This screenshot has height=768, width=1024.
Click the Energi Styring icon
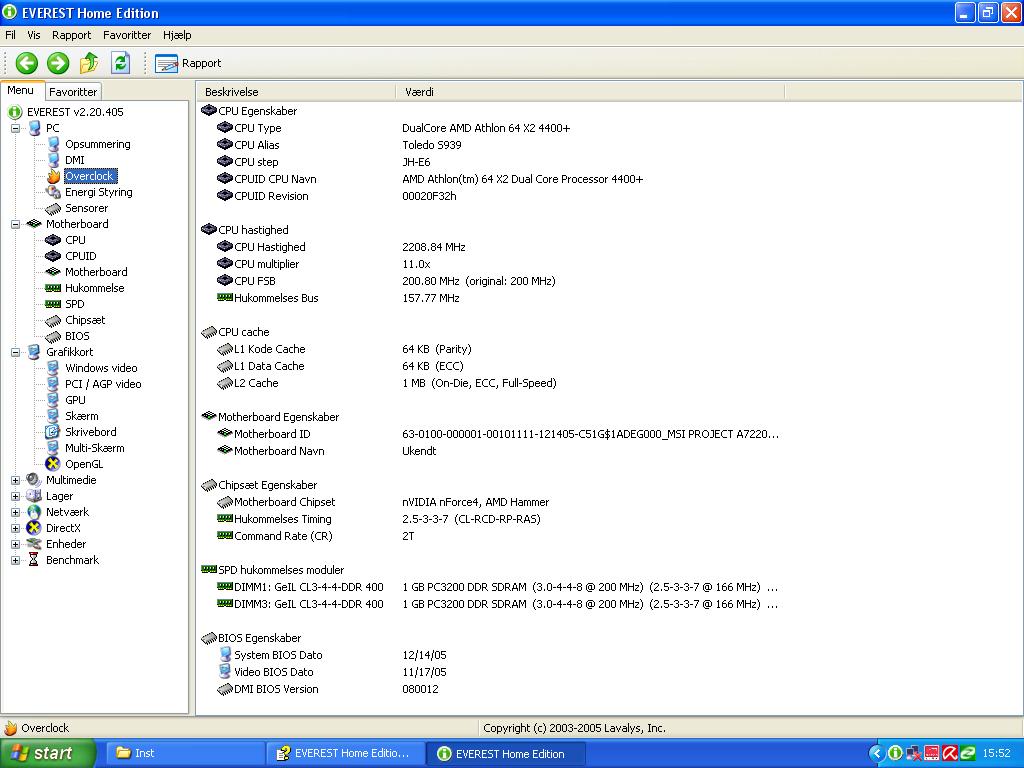pyautogui.click(x=53, y=192)
